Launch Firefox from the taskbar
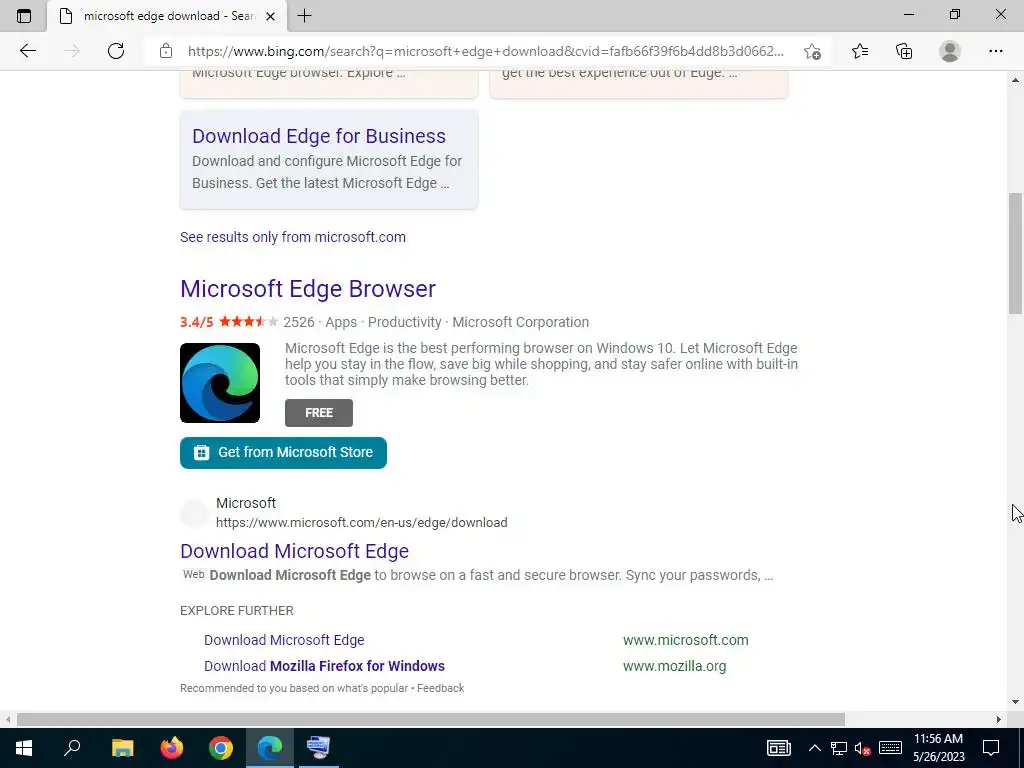This screenshot has width=1024, height=768. pos(172,748)
